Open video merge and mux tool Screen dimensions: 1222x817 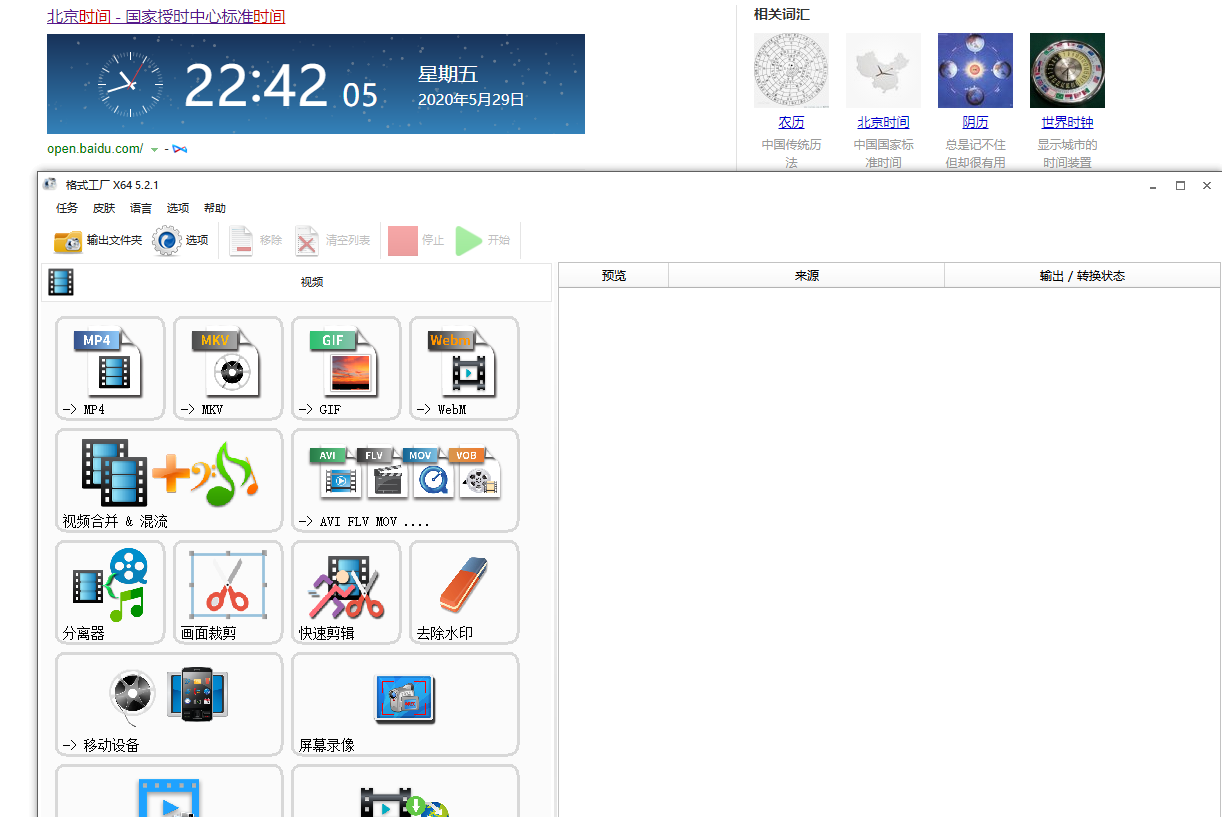click(169, 480)
